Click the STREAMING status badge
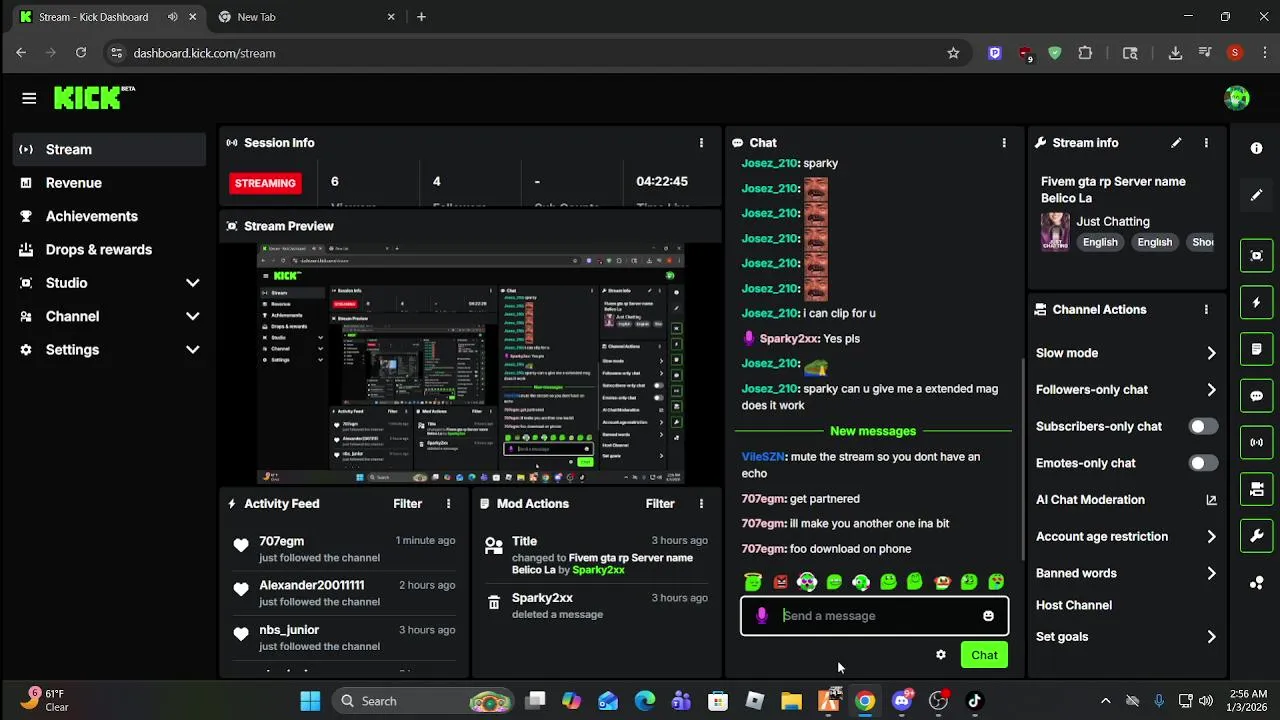 [x=265, y=183]
